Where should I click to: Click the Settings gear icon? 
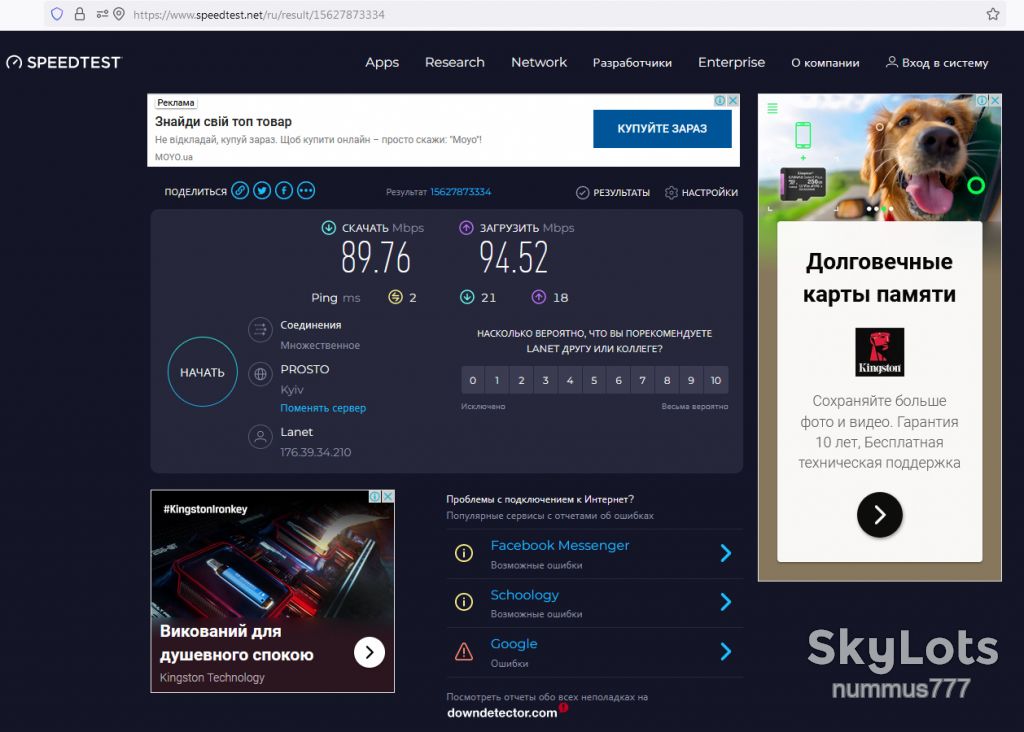671,193
